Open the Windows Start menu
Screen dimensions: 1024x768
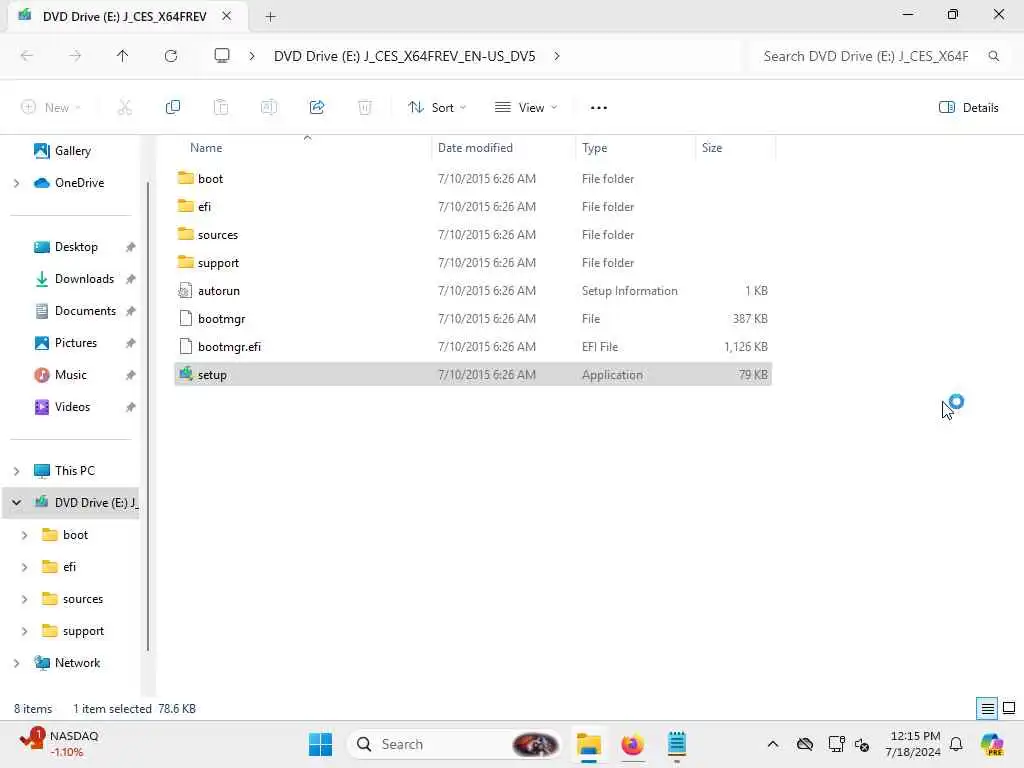[x=320, y=744]
